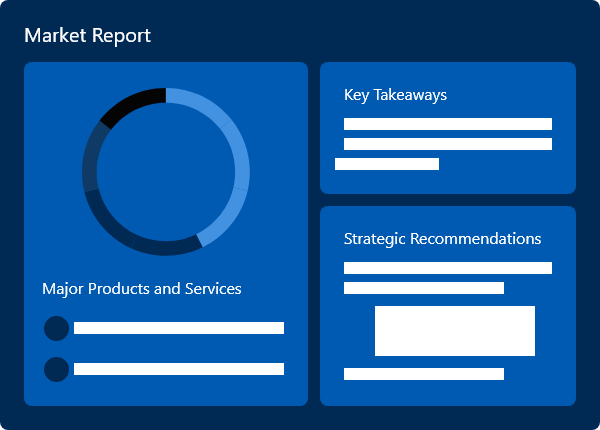Select the second text line under Key Takeaways
Image resolution: width=600 pixels, height=430 pixels.
tap(448, 144)
